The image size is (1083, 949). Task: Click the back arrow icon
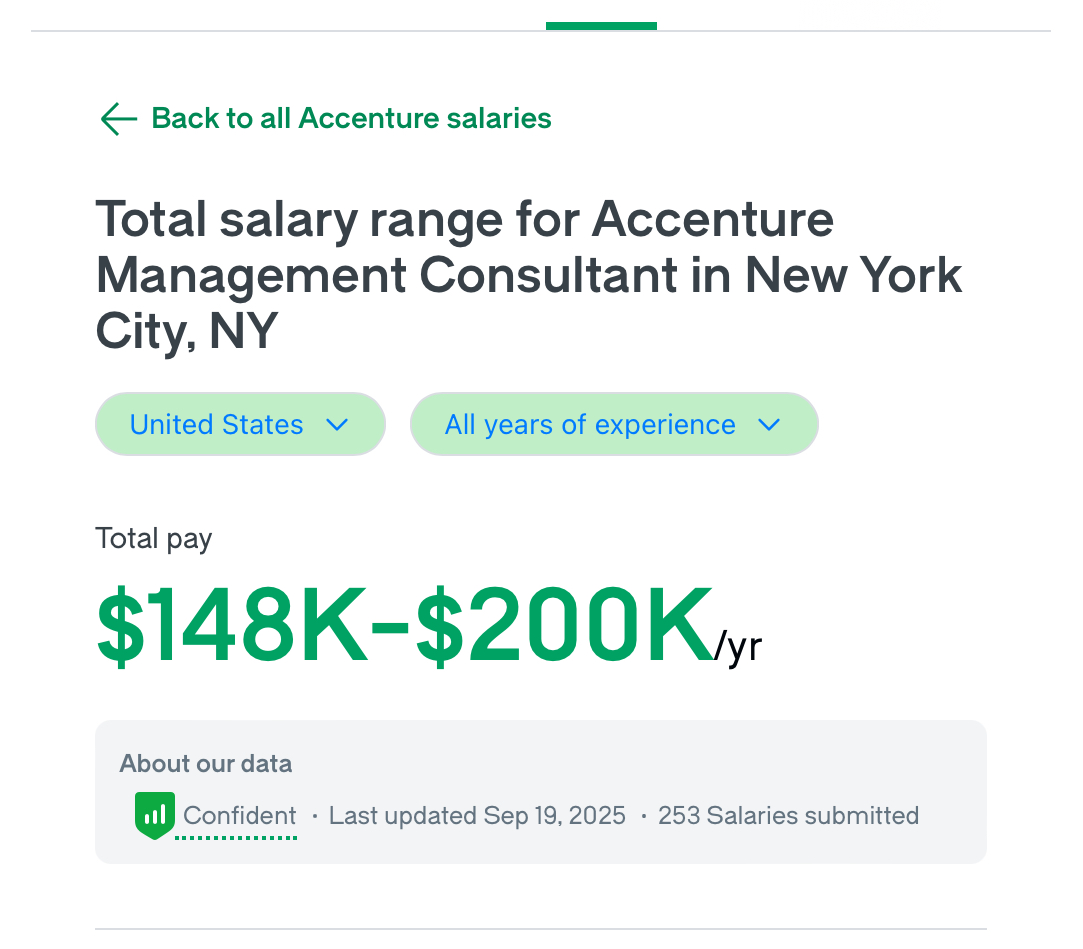(118, 119)
